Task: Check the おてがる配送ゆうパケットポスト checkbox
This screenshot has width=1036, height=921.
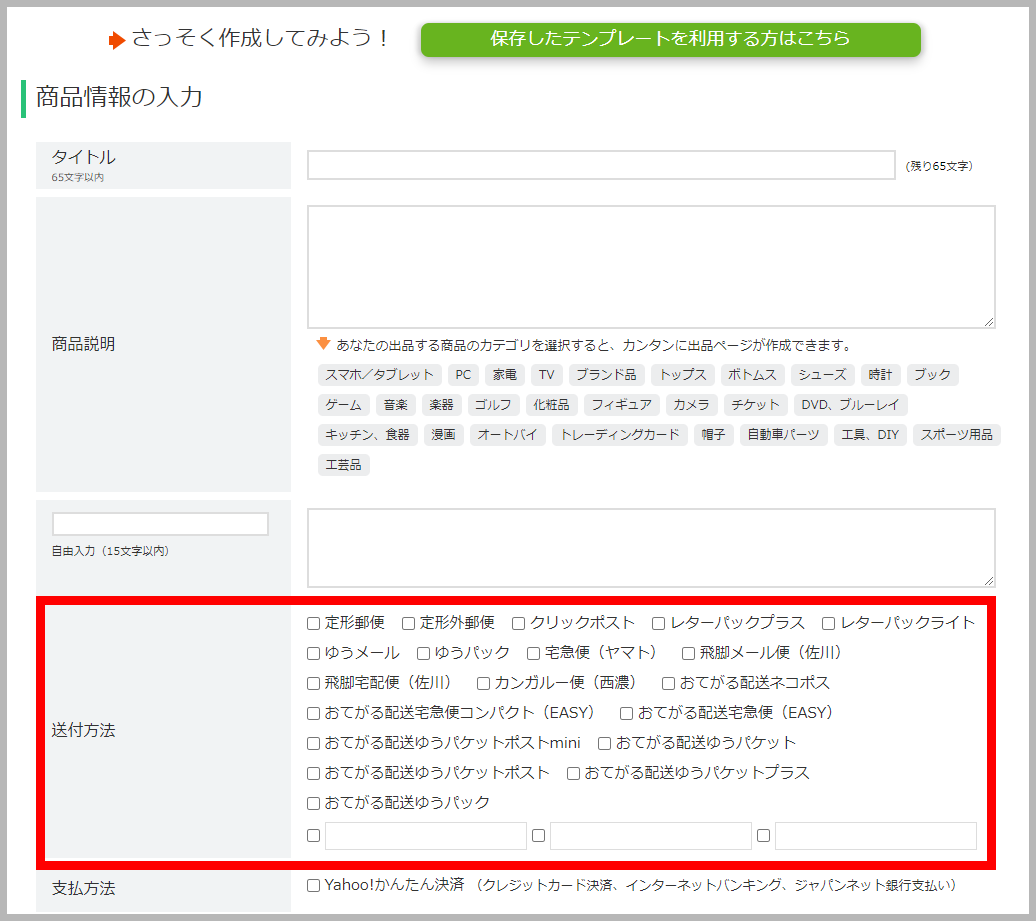Action: point(314,774)
